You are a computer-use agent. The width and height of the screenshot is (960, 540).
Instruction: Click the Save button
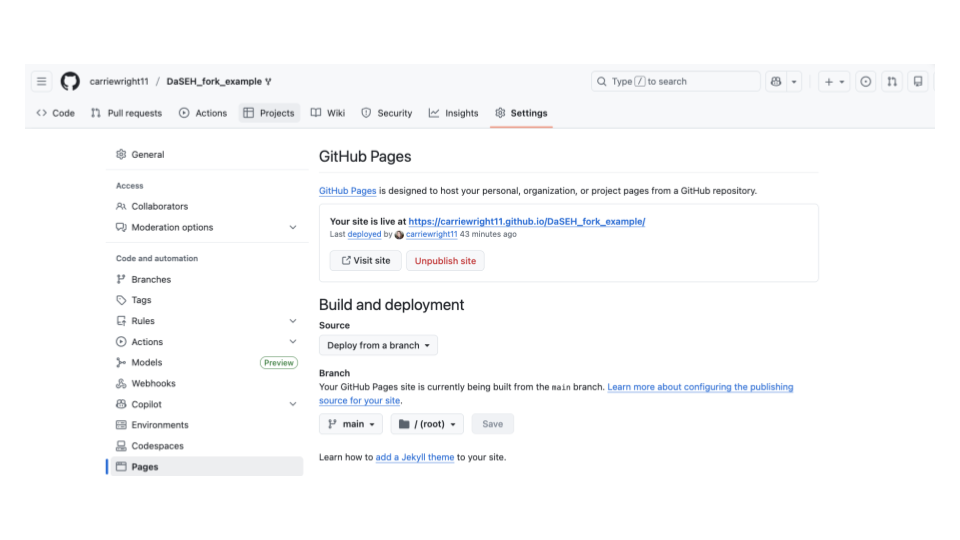[493, 424]
